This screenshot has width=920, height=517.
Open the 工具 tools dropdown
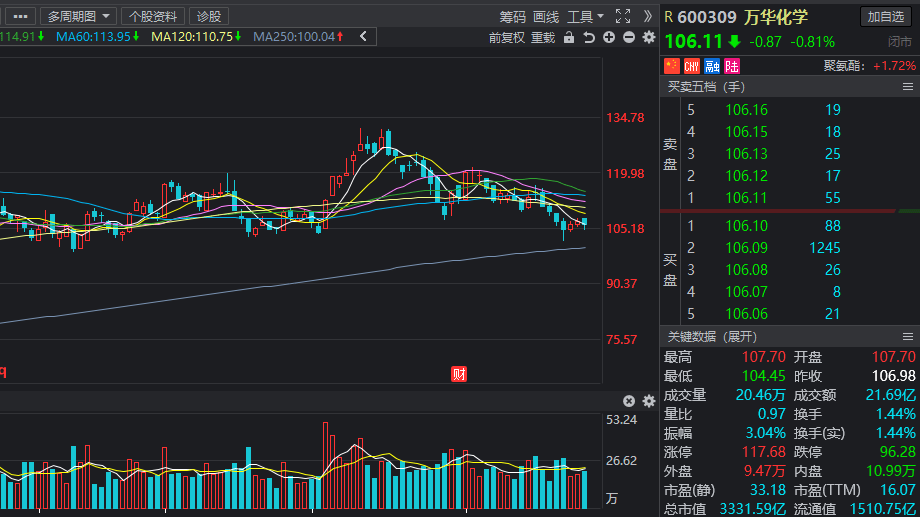tap(585, 16)
